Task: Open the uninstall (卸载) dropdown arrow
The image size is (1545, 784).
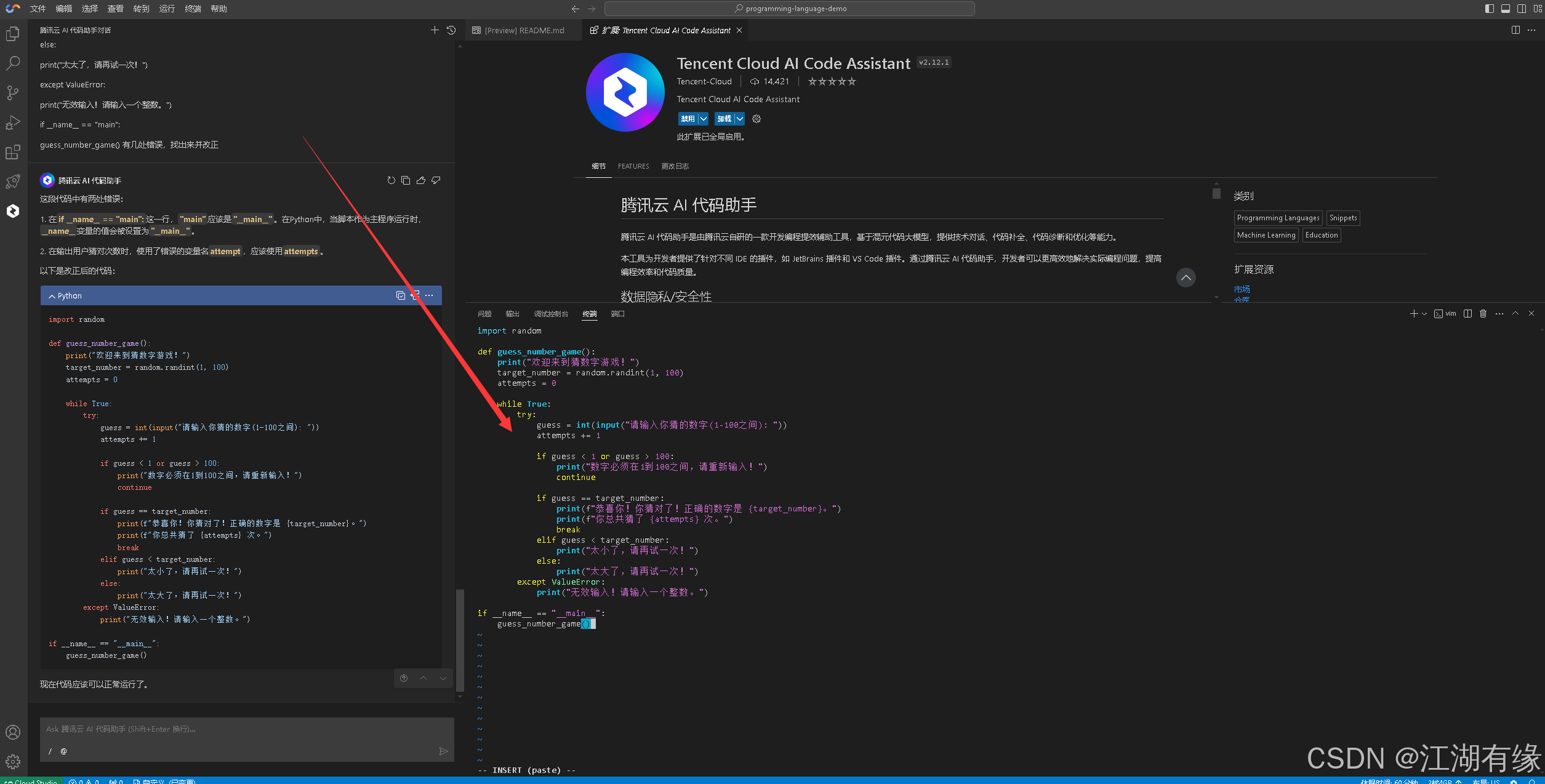Action: [x=739, y=119]
